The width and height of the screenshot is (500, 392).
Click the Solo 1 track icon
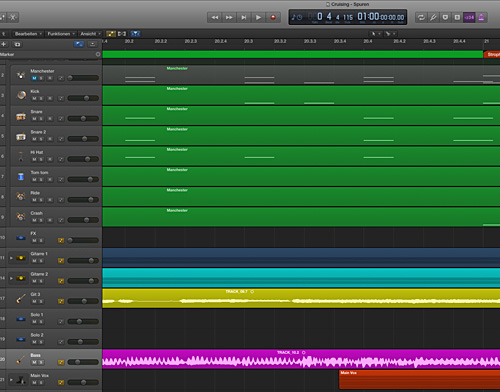click(x=21, y=319)
